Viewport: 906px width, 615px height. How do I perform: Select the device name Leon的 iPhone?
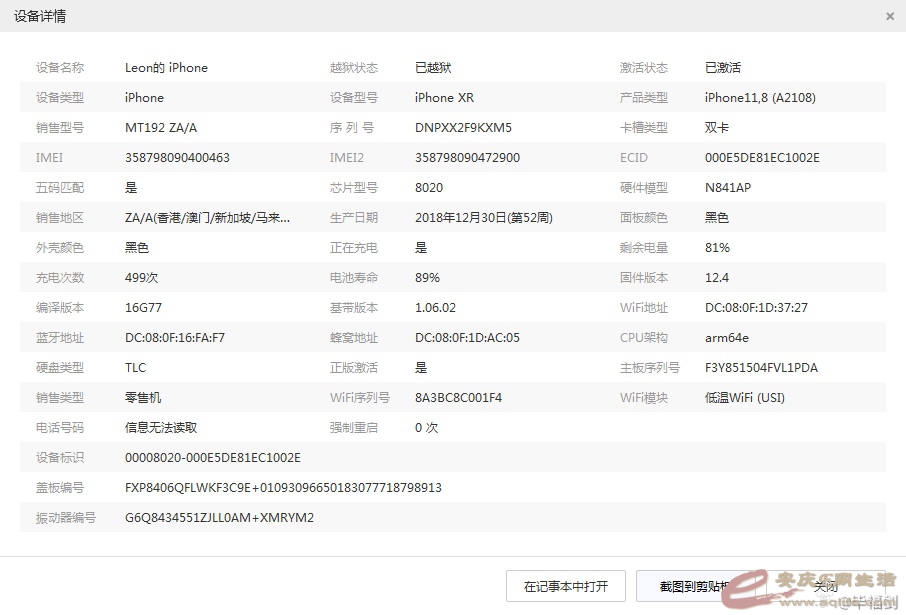pyautogui.click(x=166, y=68)
